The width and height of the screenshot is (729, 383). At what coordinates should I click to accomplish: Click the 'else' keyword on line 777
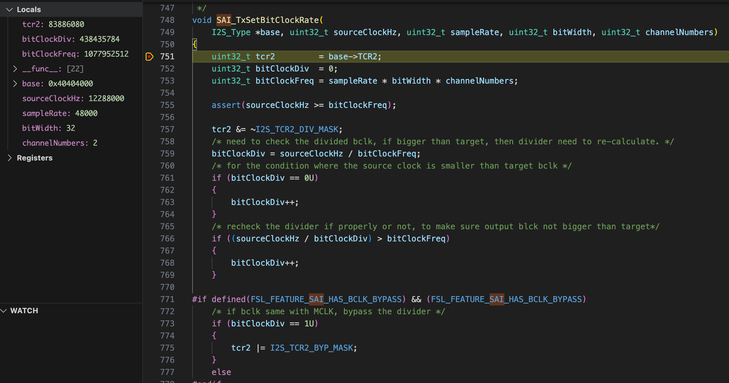click(x=221, y=372)
